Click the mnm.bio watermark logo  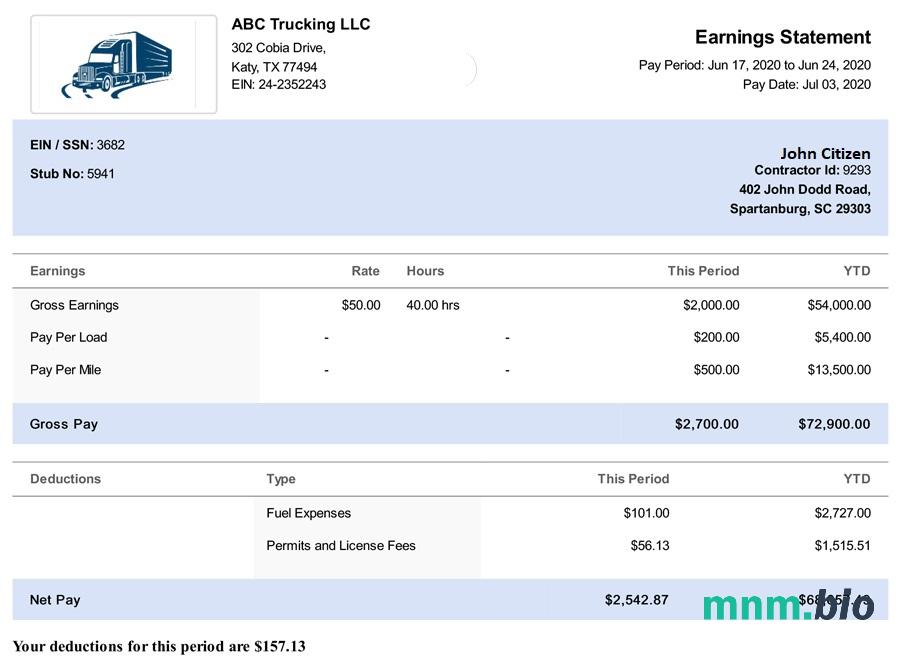[787, 604]
